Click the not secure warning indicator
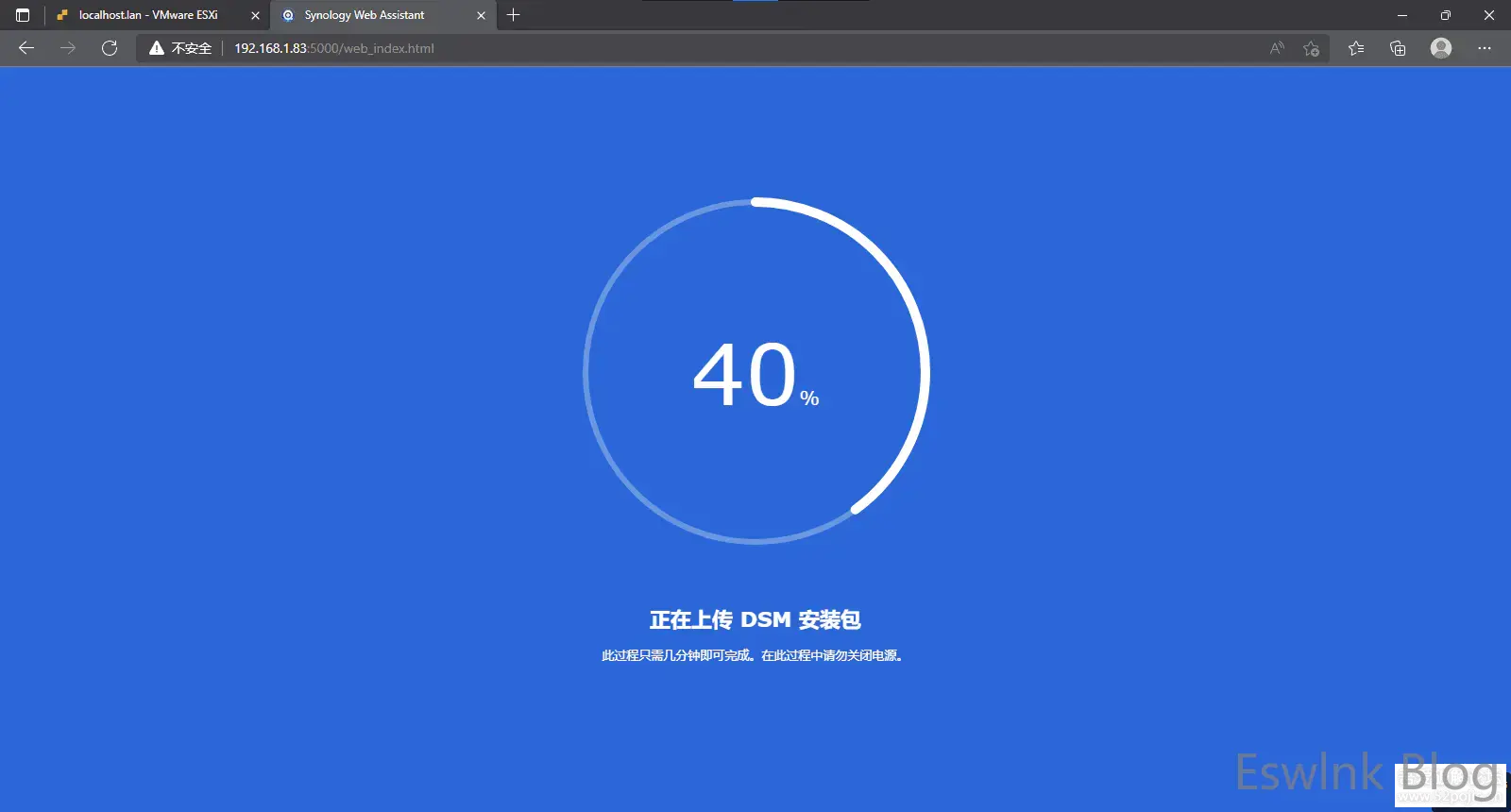This screenshot has width=1511, height=812. pos(180,48)
